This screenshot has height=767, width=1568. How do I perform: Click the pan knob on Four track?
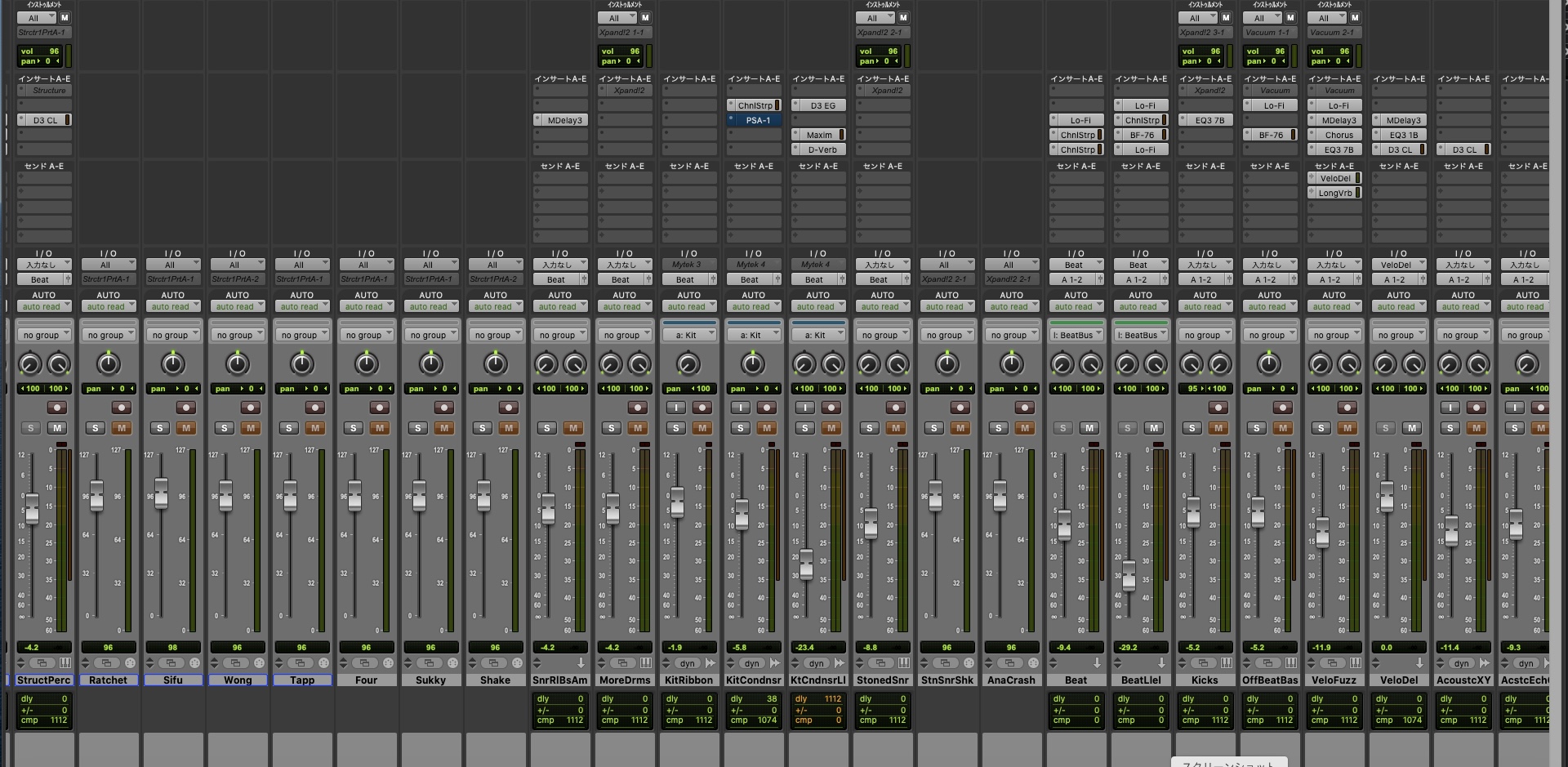pyautogui.click(x=366, y=363)
